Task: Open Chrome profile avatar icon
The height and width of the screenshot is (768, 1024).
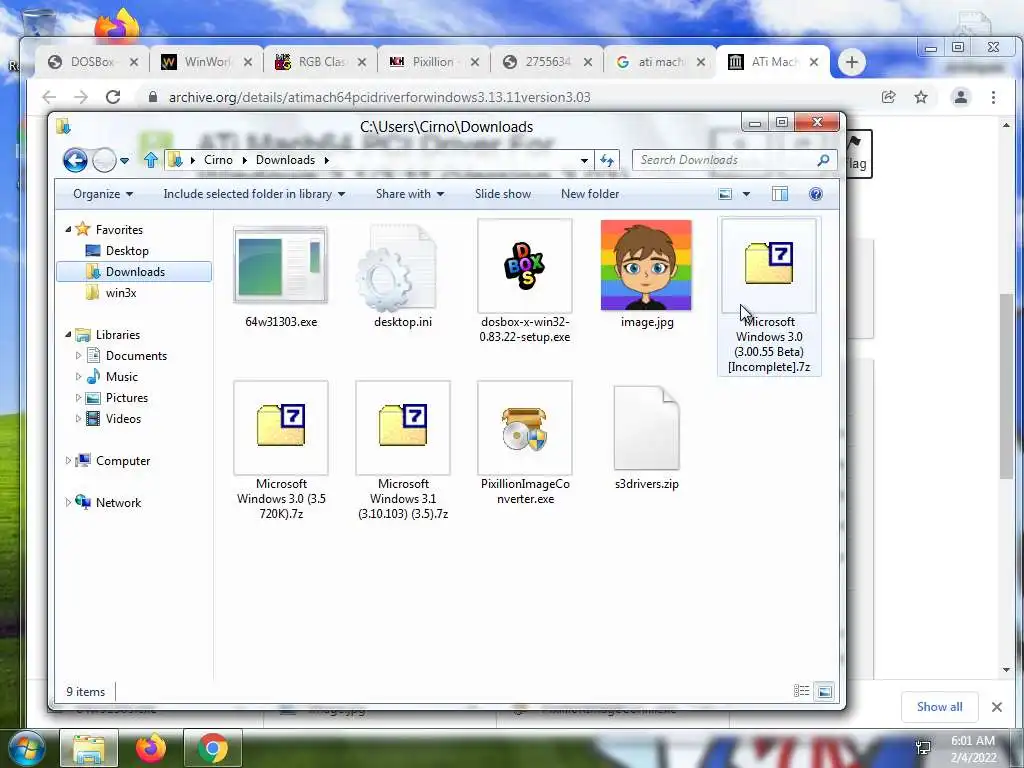Action: pos(961,97)
